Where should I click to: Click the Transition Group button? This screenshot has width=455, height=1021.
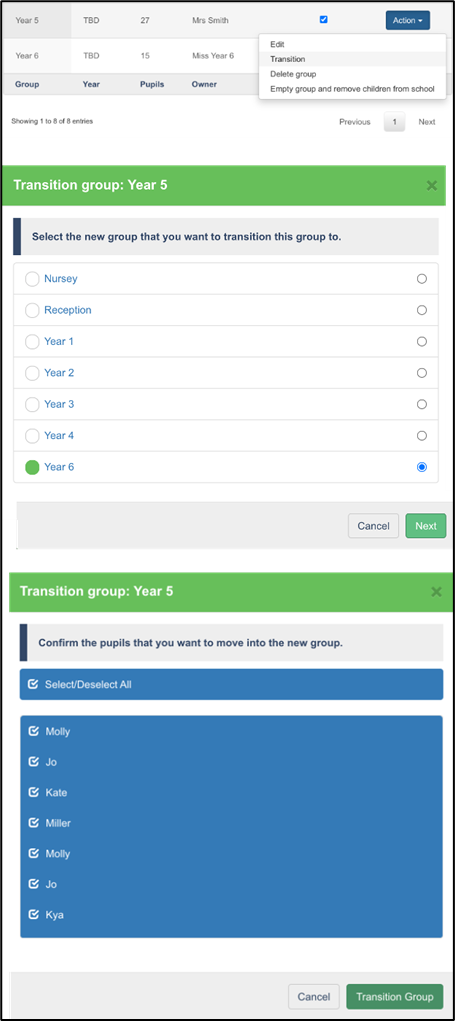(x=394, y=996)
